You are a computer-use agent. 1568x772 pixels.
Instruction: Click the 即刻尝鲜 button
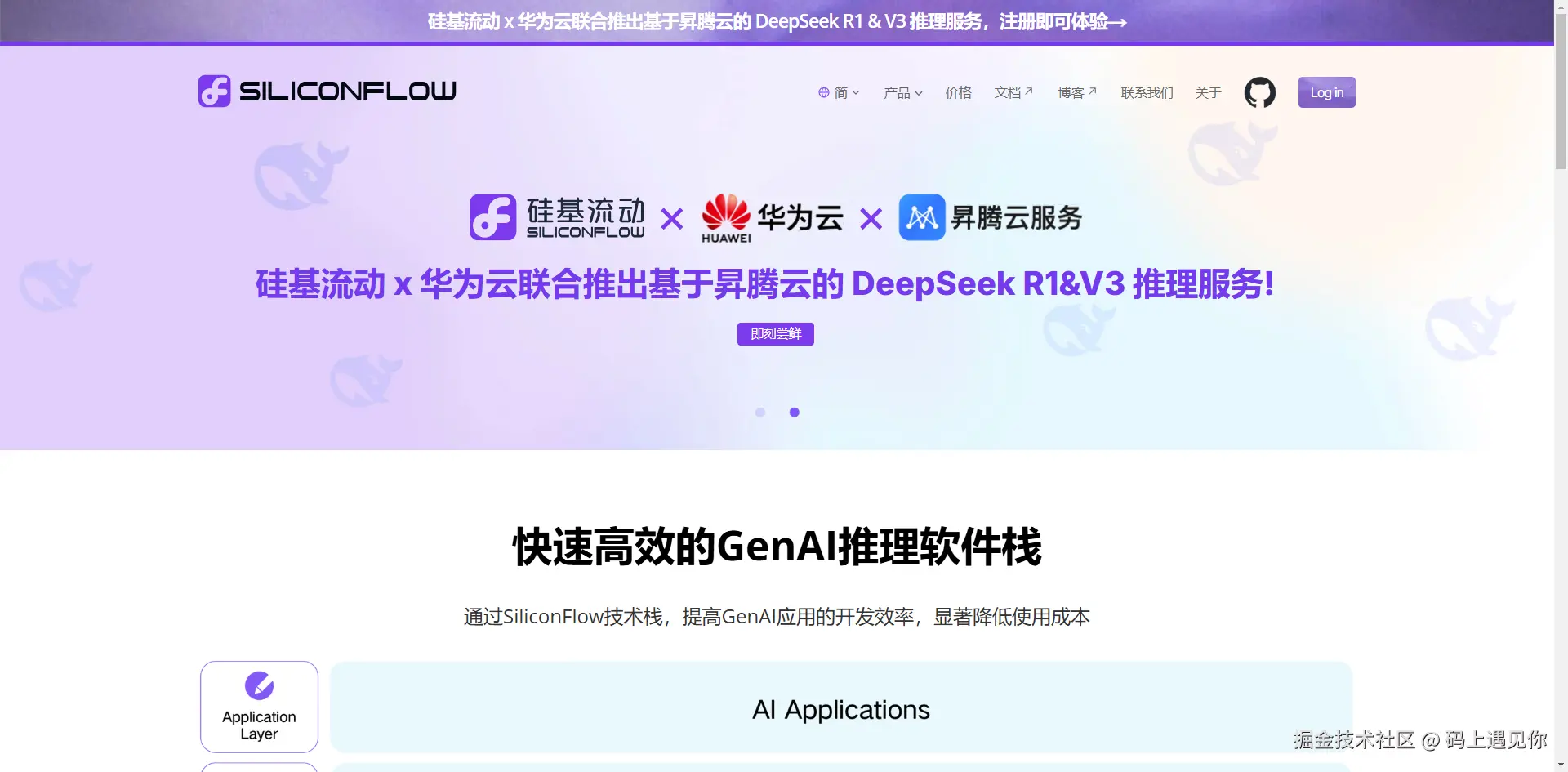pyautogui.click(x=776, y=334)
